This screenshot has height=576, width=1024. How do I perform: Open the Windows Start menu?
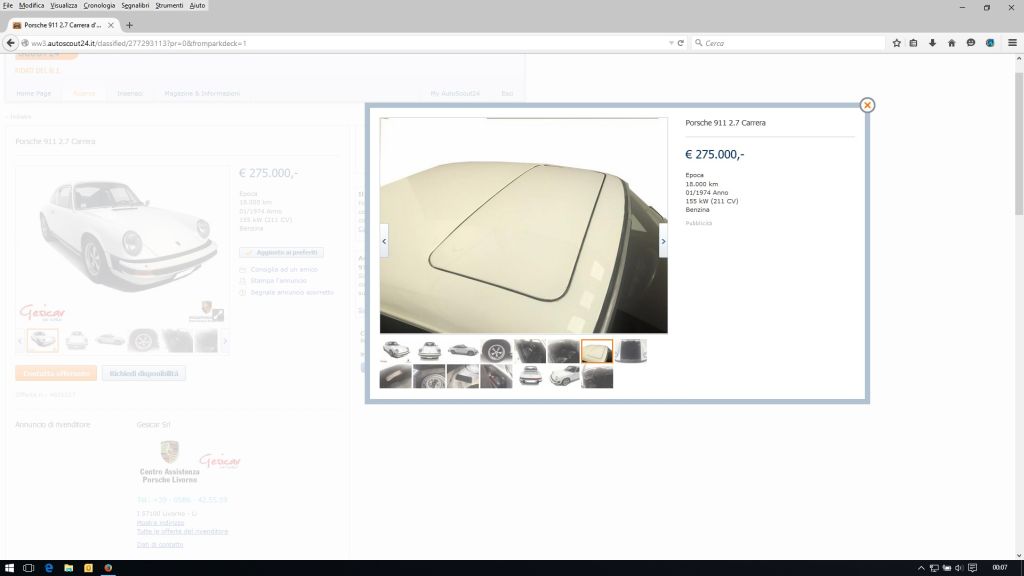[x=9, y=568]
